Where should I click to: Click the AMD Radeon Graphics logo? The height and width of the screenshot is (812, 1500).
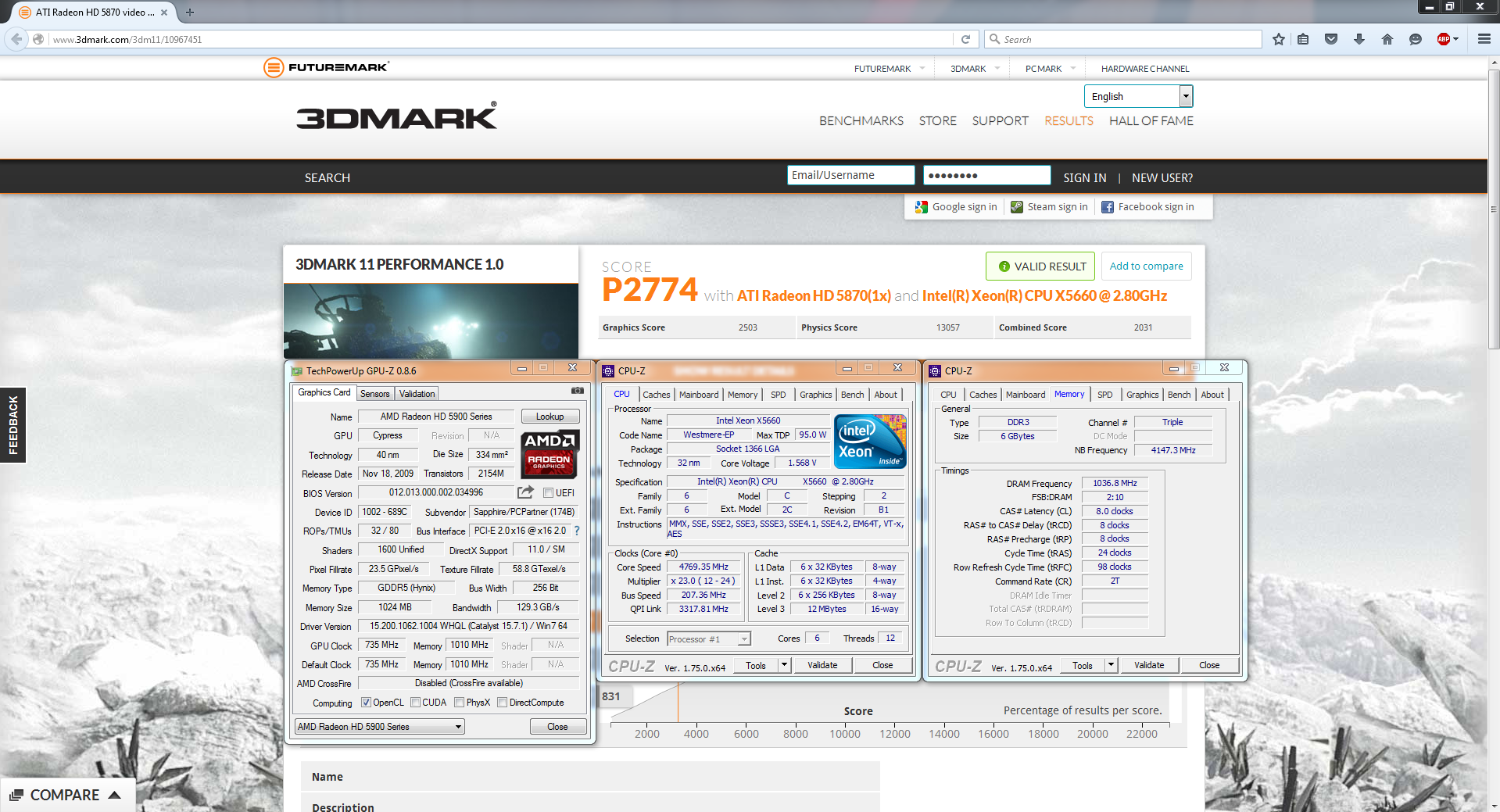coord(550,454)
